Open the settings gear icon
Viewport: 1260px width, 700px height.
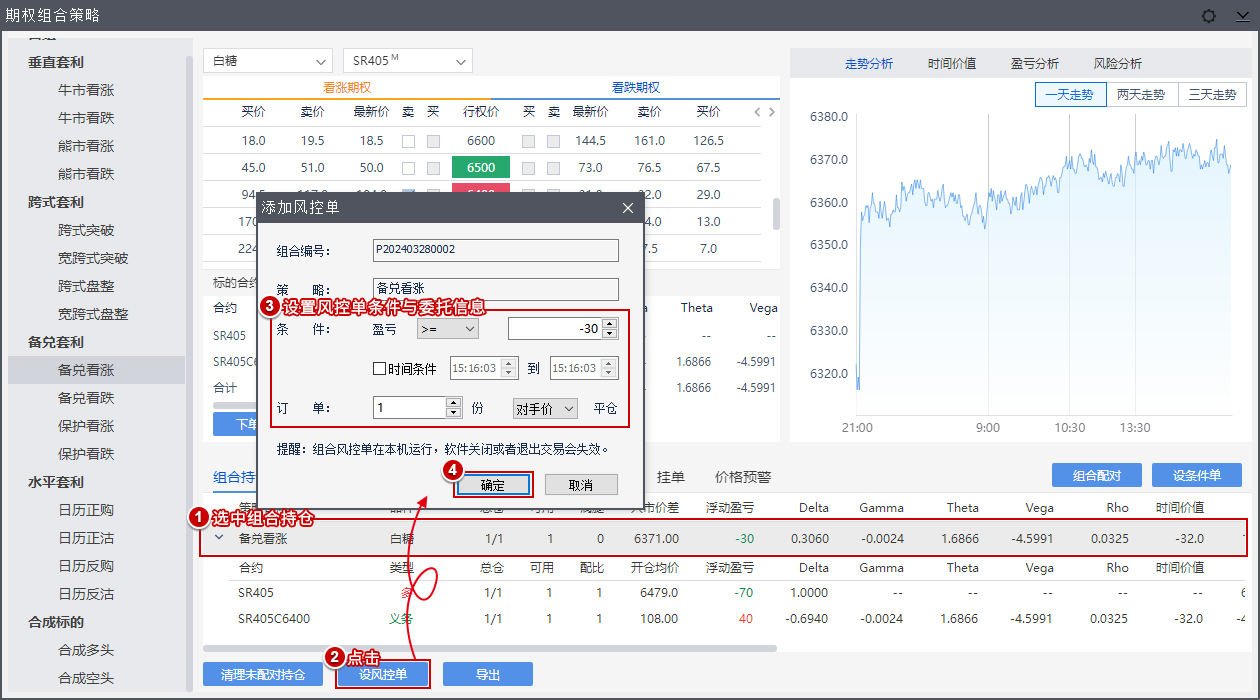click(1208, 15)
